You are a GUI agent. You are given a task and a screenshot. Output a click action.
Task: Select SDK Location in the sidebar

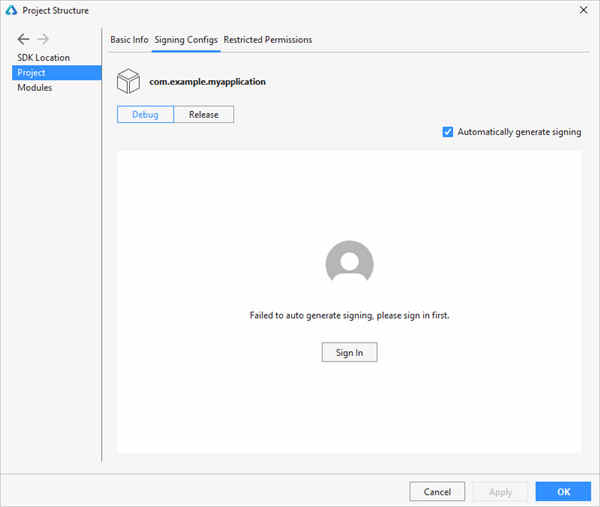click(x=43, y=57)
